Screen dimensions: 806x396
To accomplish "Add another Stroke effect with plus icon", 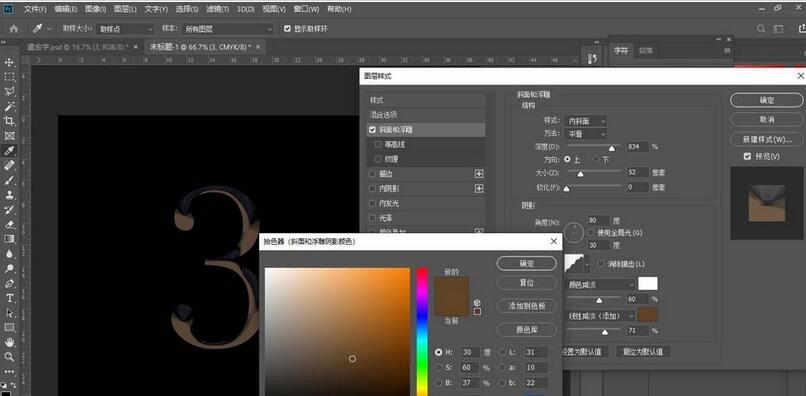I will point(479,174).
